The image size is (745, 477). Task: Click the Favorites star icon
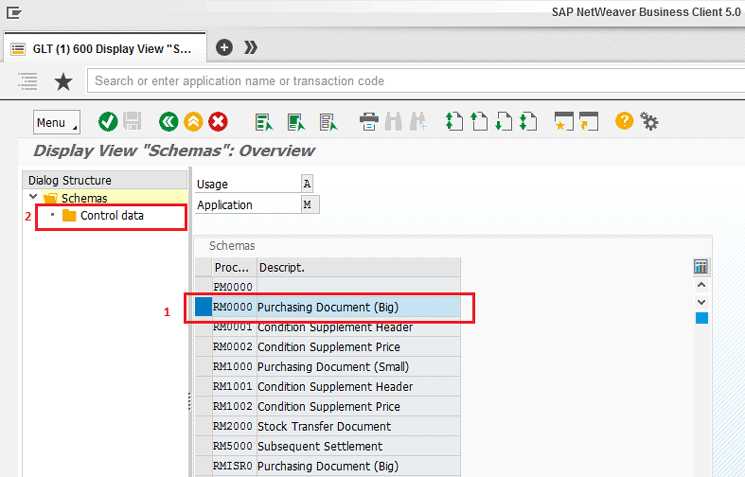pos(62,81)
